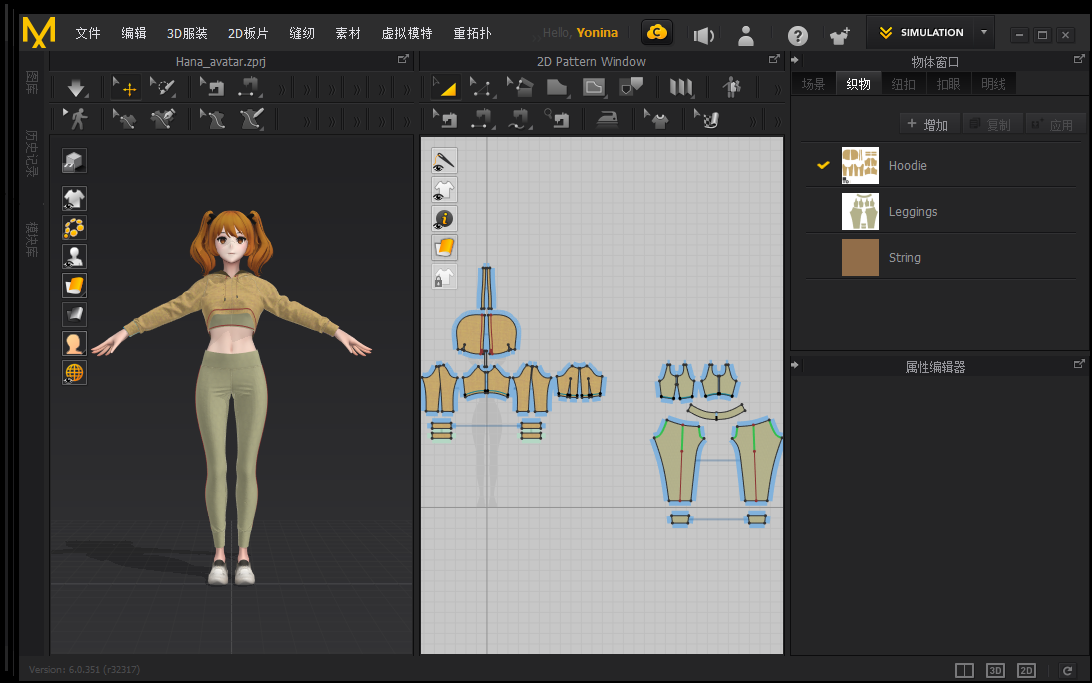Open the 3D服装 menu
Viewport: 1092px width, 683px height.
click(x=187, y=33)
